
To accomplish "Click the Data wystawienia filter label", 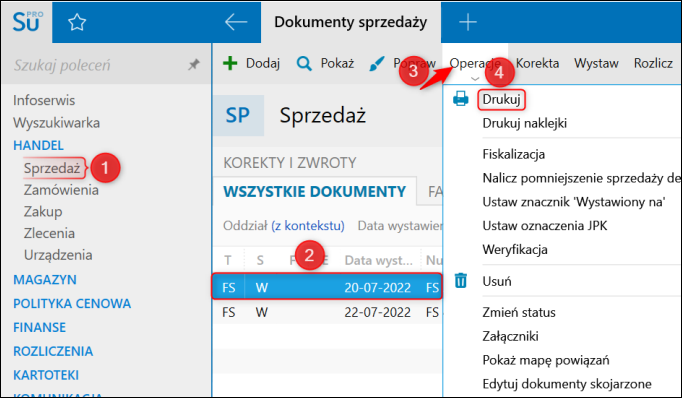I will click(400, 226).
